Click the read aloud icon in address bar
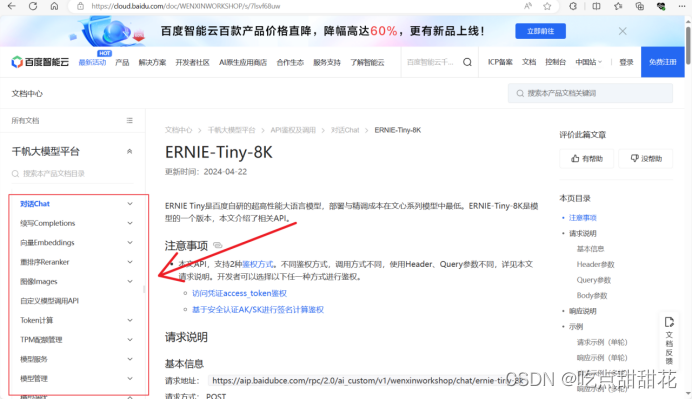This screenshot has height=399, width=692. [x=528, y=6]
